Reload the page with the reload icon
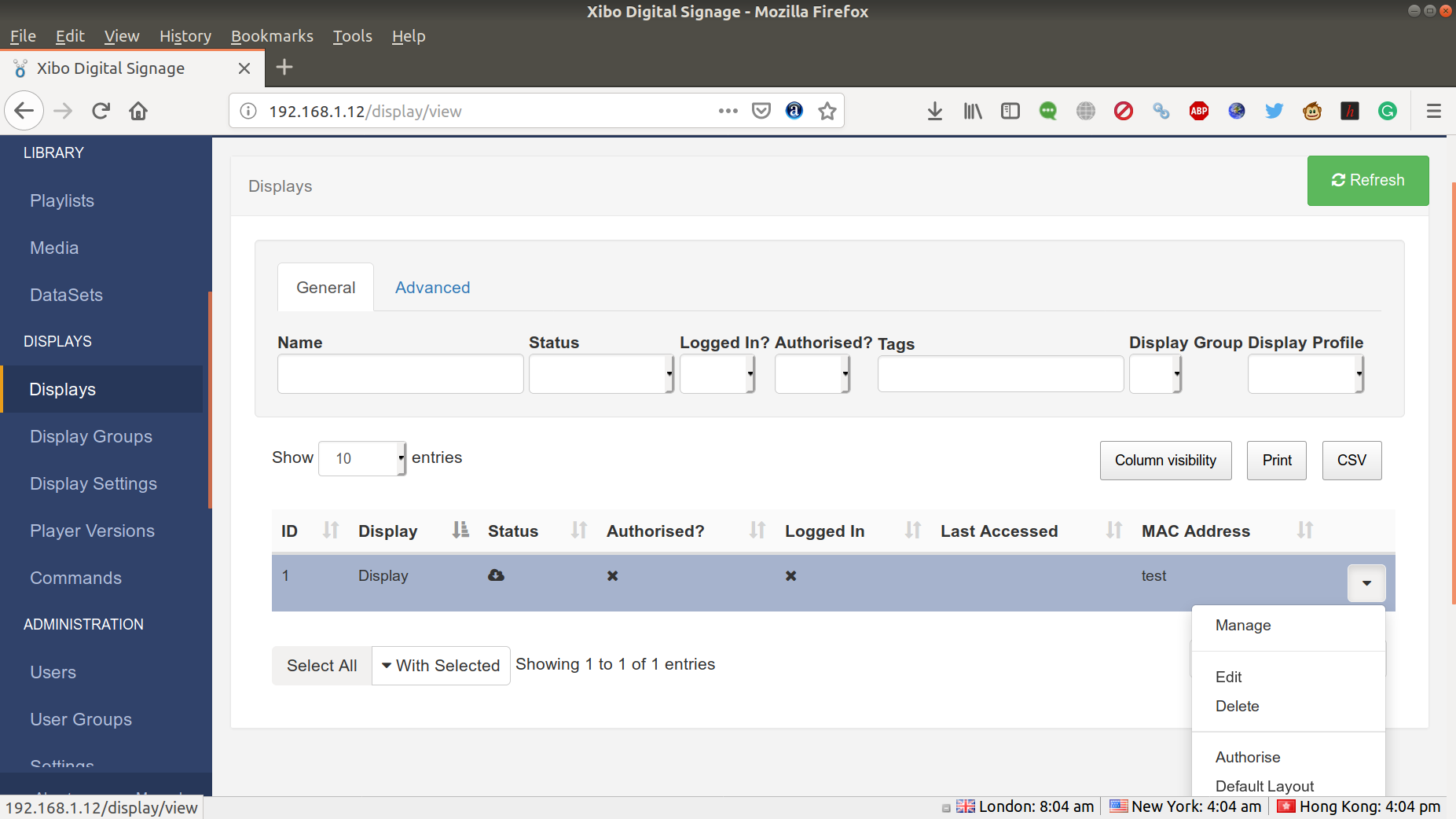Viewport: 1456px width, 819px height. tap(101, 111)
